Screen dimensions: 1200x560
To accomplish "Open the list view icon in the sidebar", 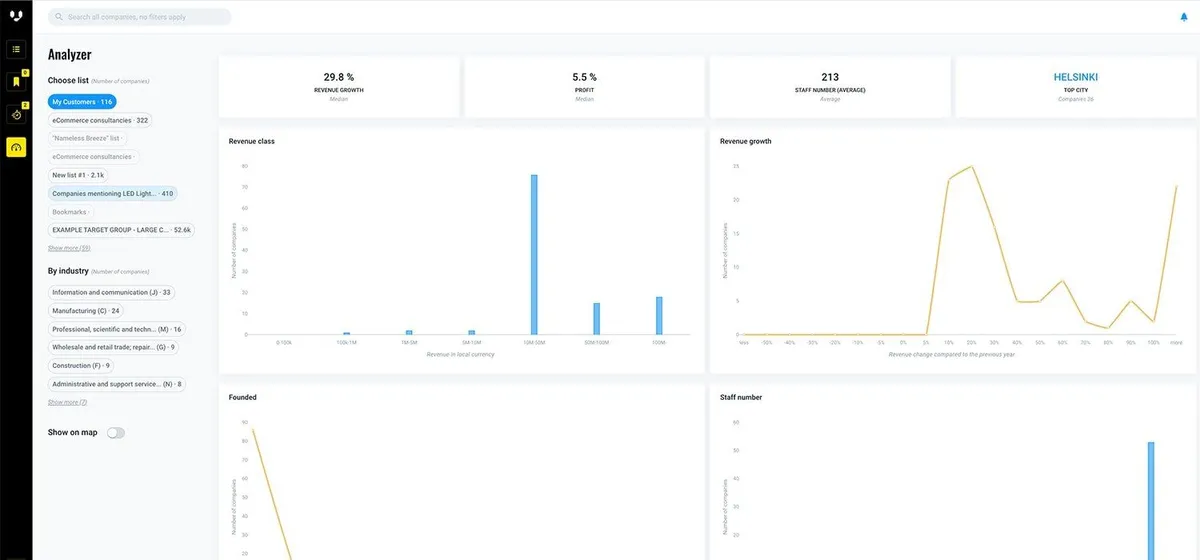I will 16,49.
